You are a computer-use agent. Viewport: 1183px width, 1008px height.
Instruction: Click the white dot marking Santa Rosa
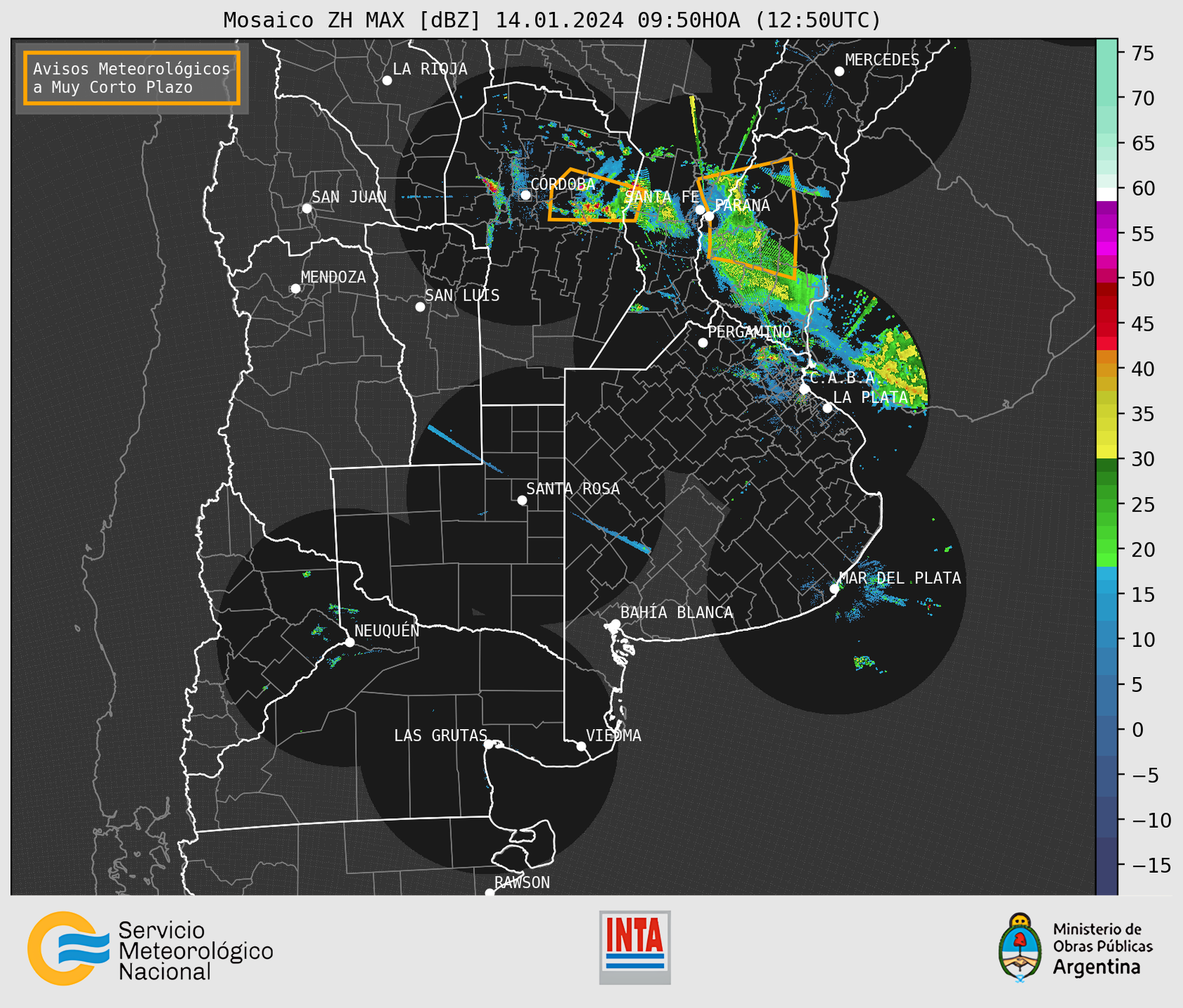(x=522, y=500)
